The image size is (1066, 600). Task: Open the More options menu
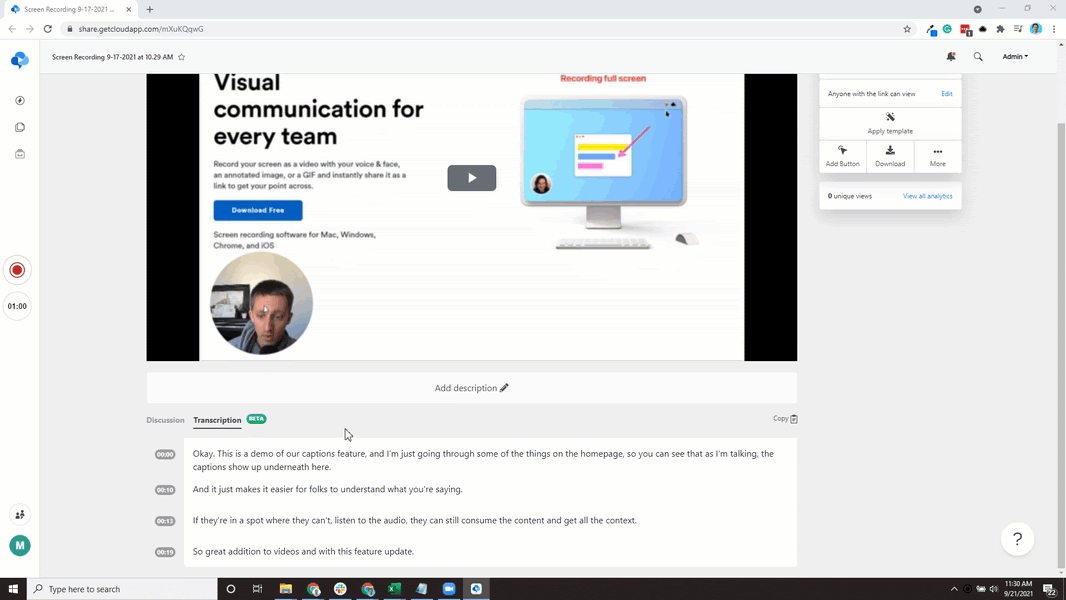pyautogui.click(x=938, y=156)
